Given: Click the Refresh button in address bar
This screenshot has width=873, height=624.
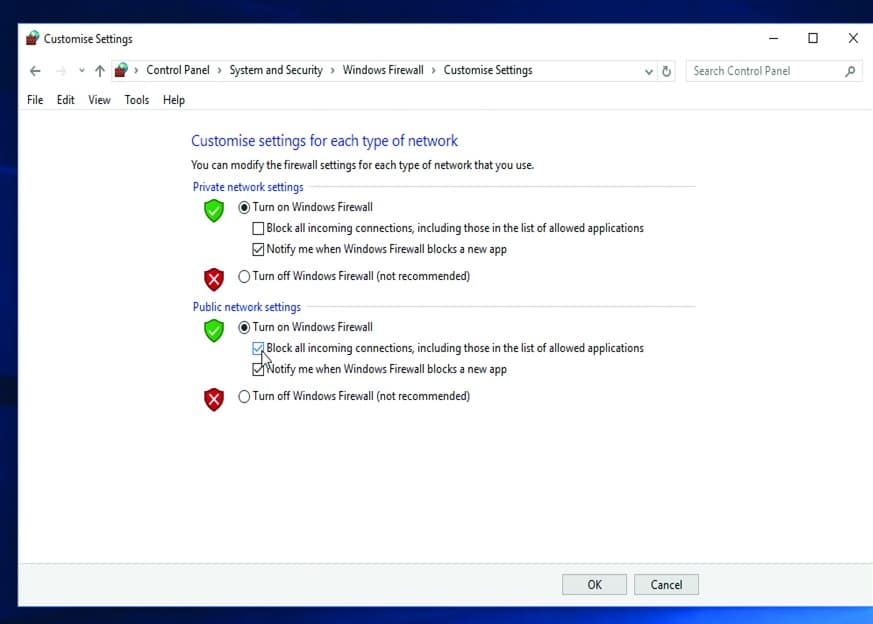Looking at the screenshot, I should (668, 71).
